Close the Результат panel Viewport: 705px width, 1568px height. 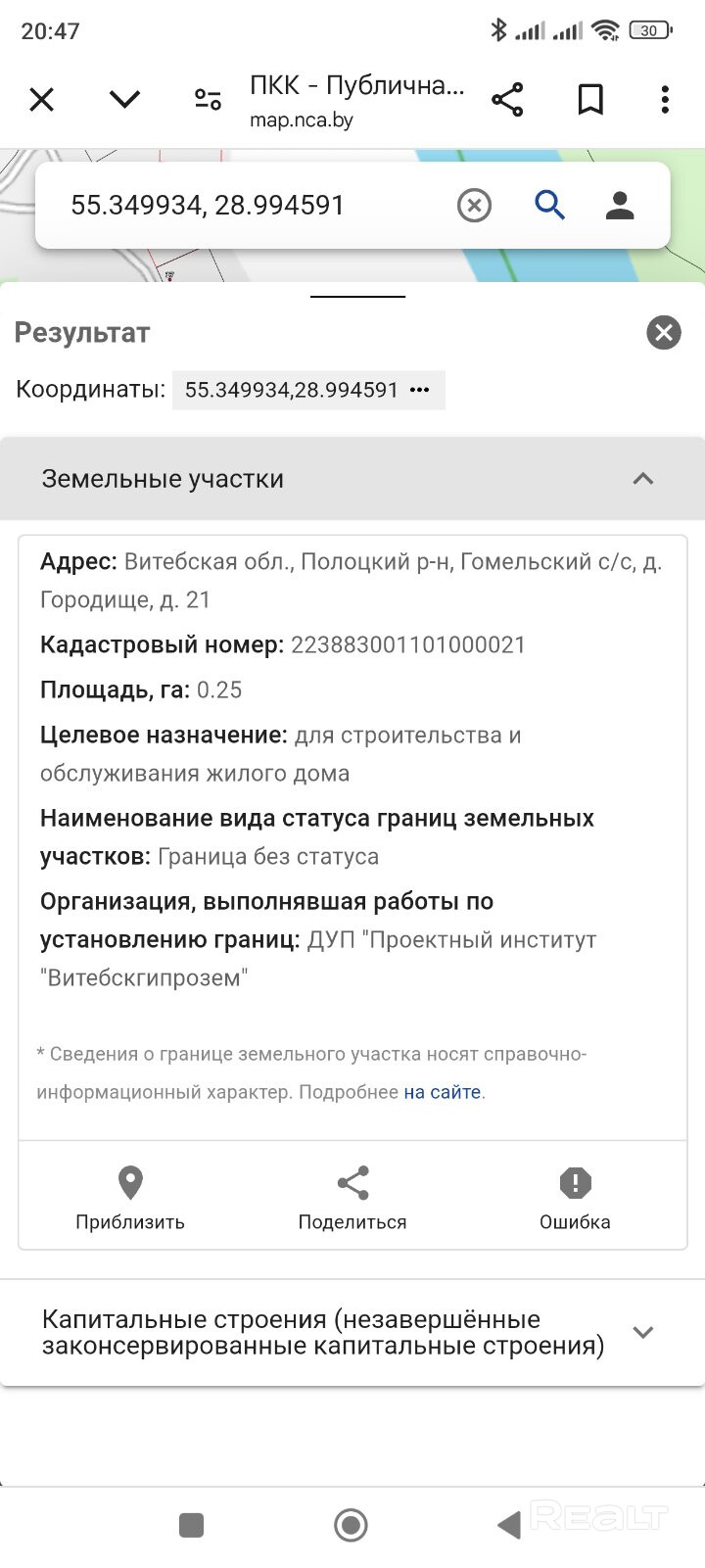click(663, 333)
